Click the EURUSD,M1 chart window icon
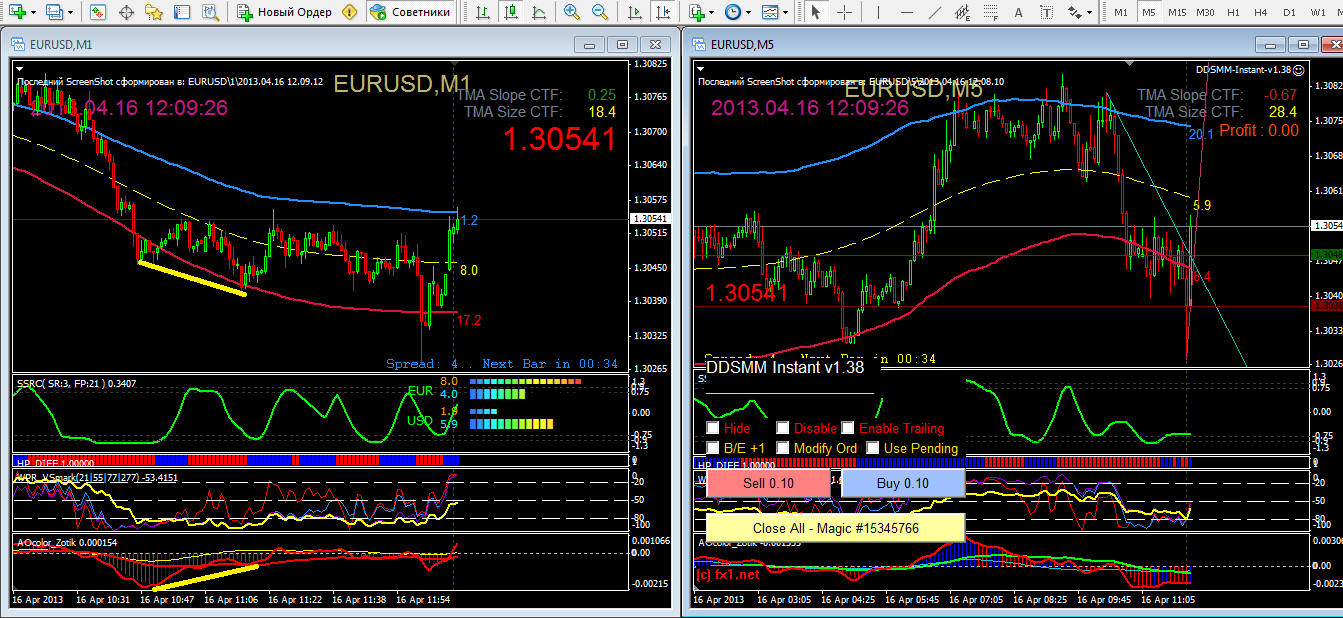This screenshot has width=1343, height=618. point(18,44)
